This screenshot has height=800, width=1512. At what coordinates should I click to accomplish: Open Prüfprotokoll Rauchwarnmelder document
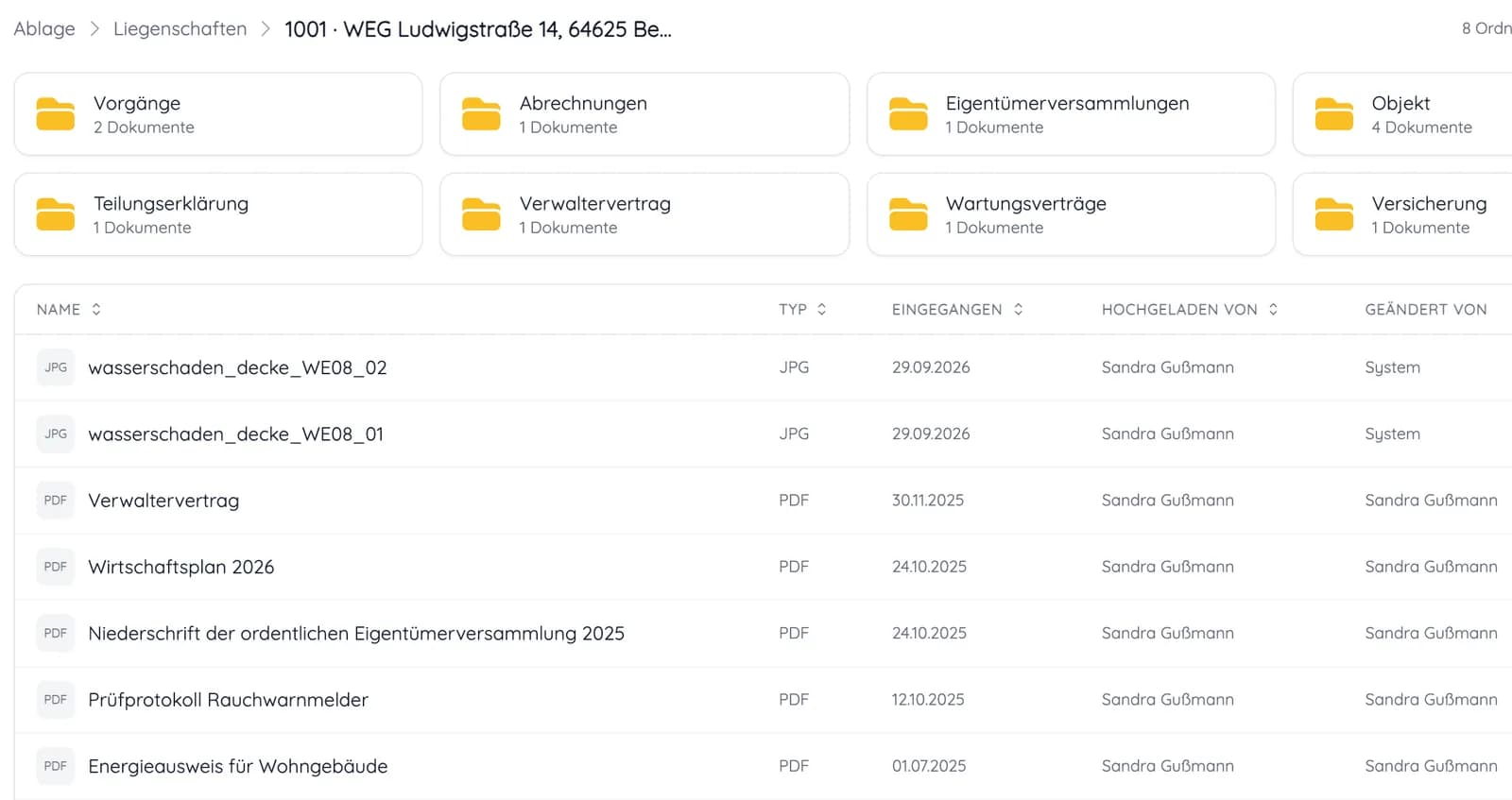coord(228,700)
